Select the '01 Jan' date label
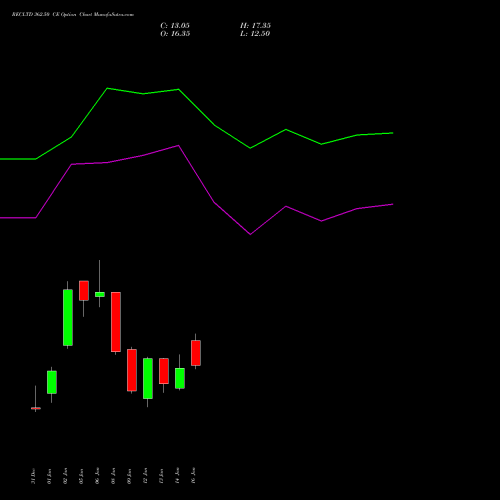500x500 pixels. point(49,476)
